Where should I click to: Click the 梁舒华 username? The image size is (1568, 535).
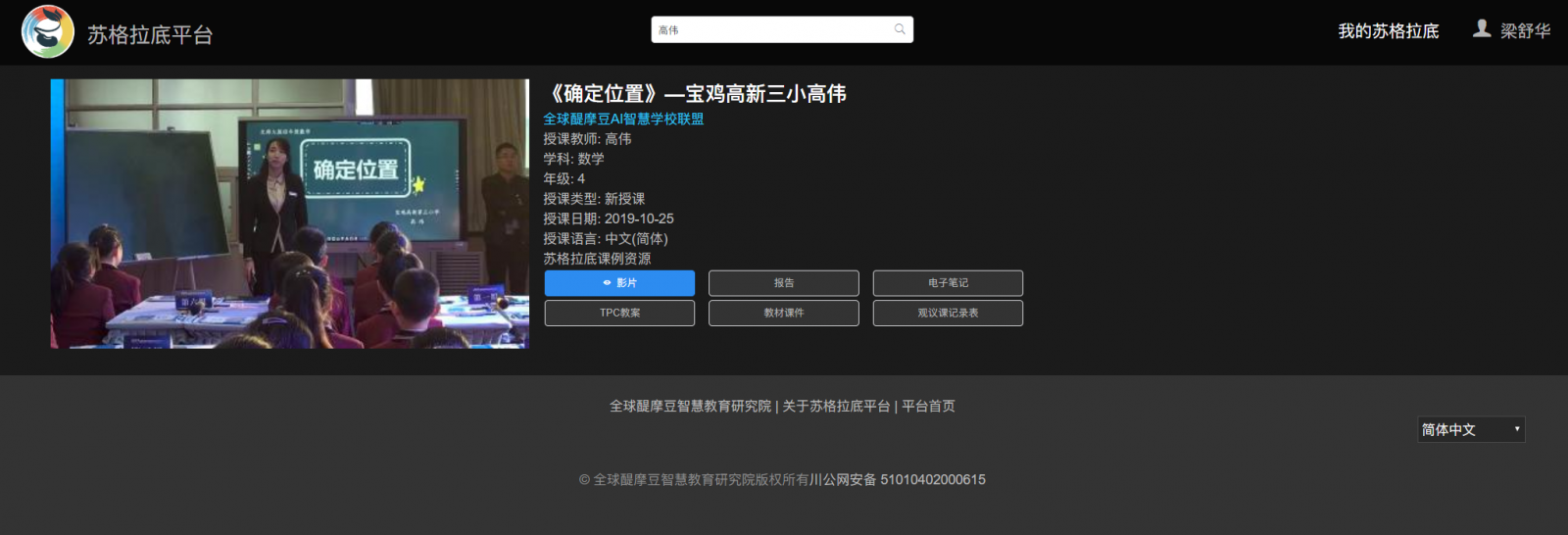pos(1525,31)
